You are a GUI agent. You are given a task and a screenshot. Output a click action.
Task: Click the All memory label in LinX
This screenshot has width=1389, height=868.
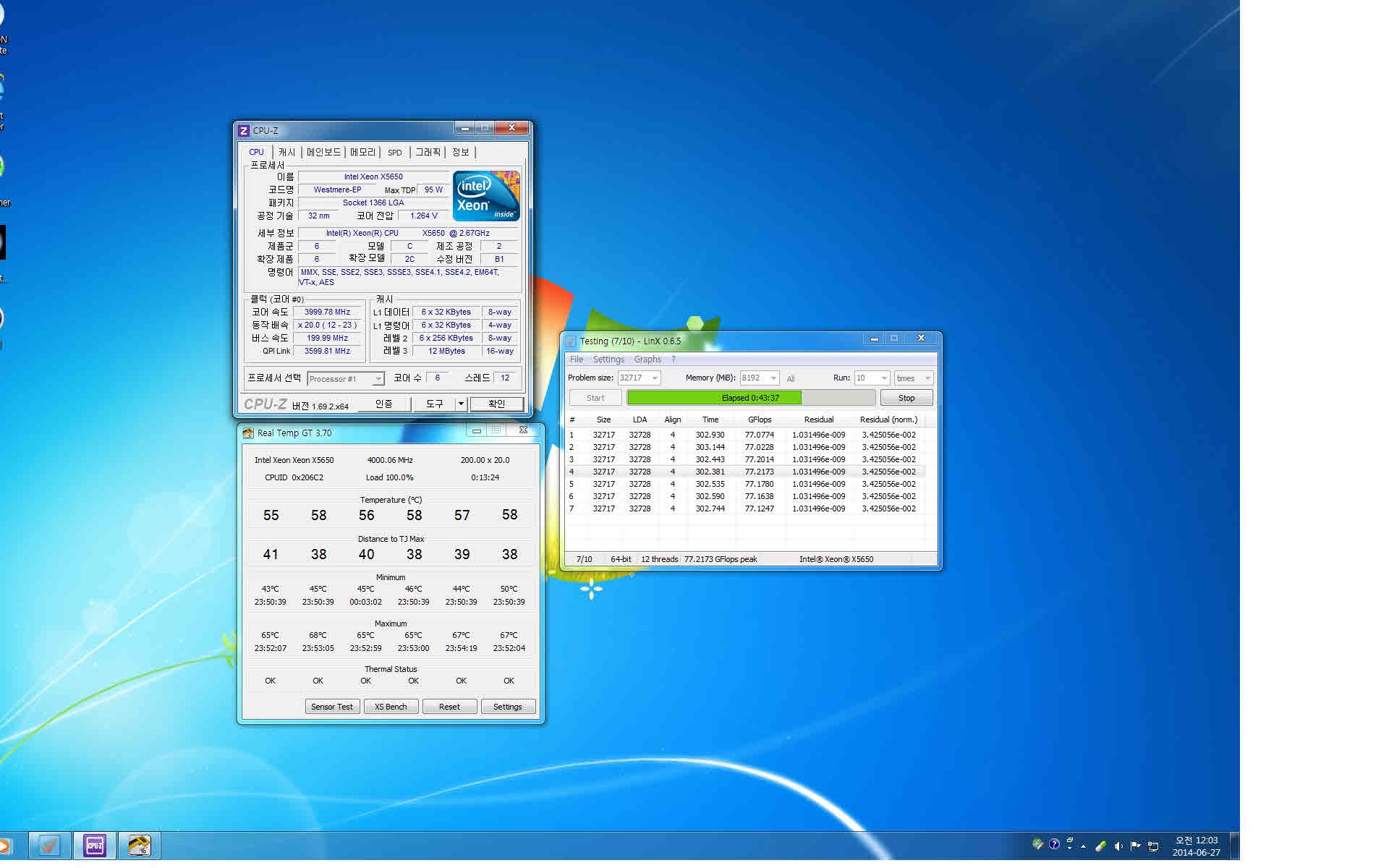791,378
